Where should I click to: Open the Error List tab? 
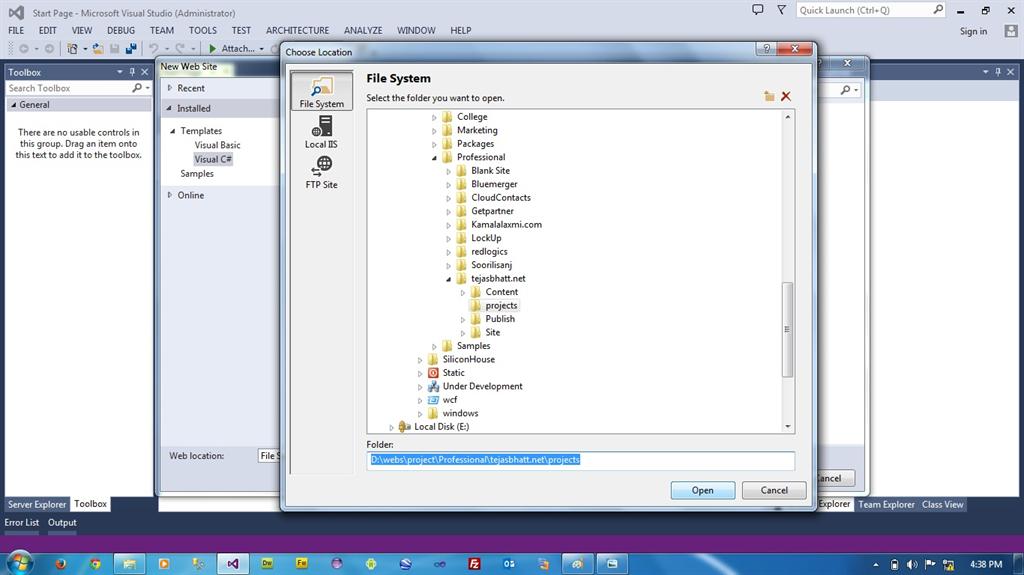[x=22, y=523]
